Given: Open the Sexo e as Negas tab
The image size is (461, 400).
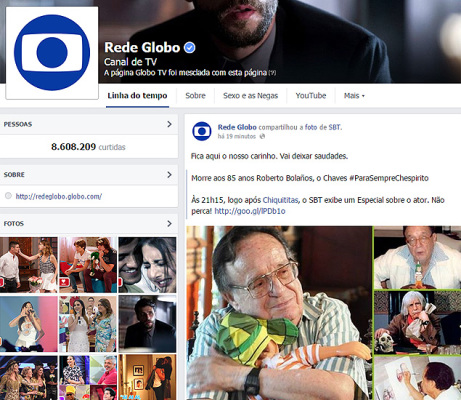Looking at the screenshot, I should pos(250,96).
